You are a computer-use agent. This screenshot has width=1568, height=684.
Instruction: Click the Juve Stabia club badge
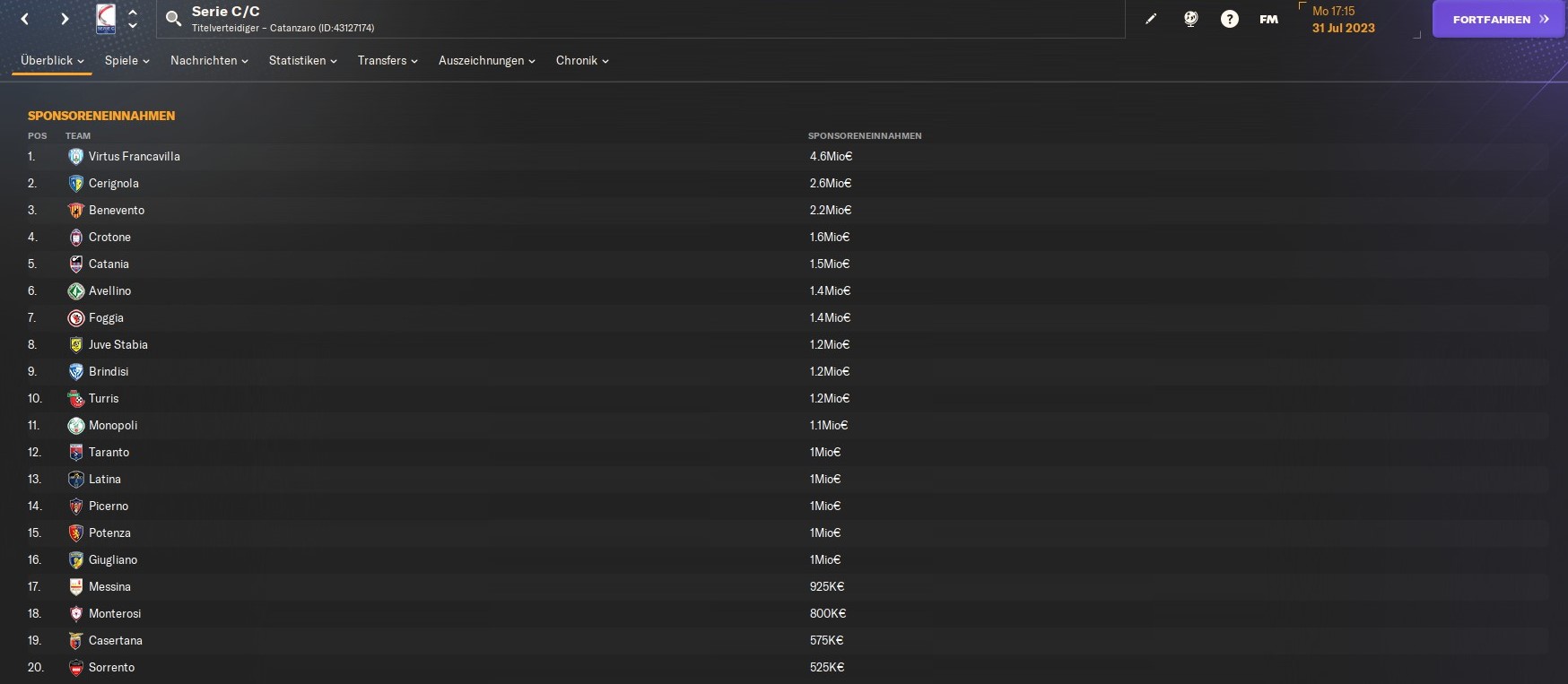click(x=76, y=344)
